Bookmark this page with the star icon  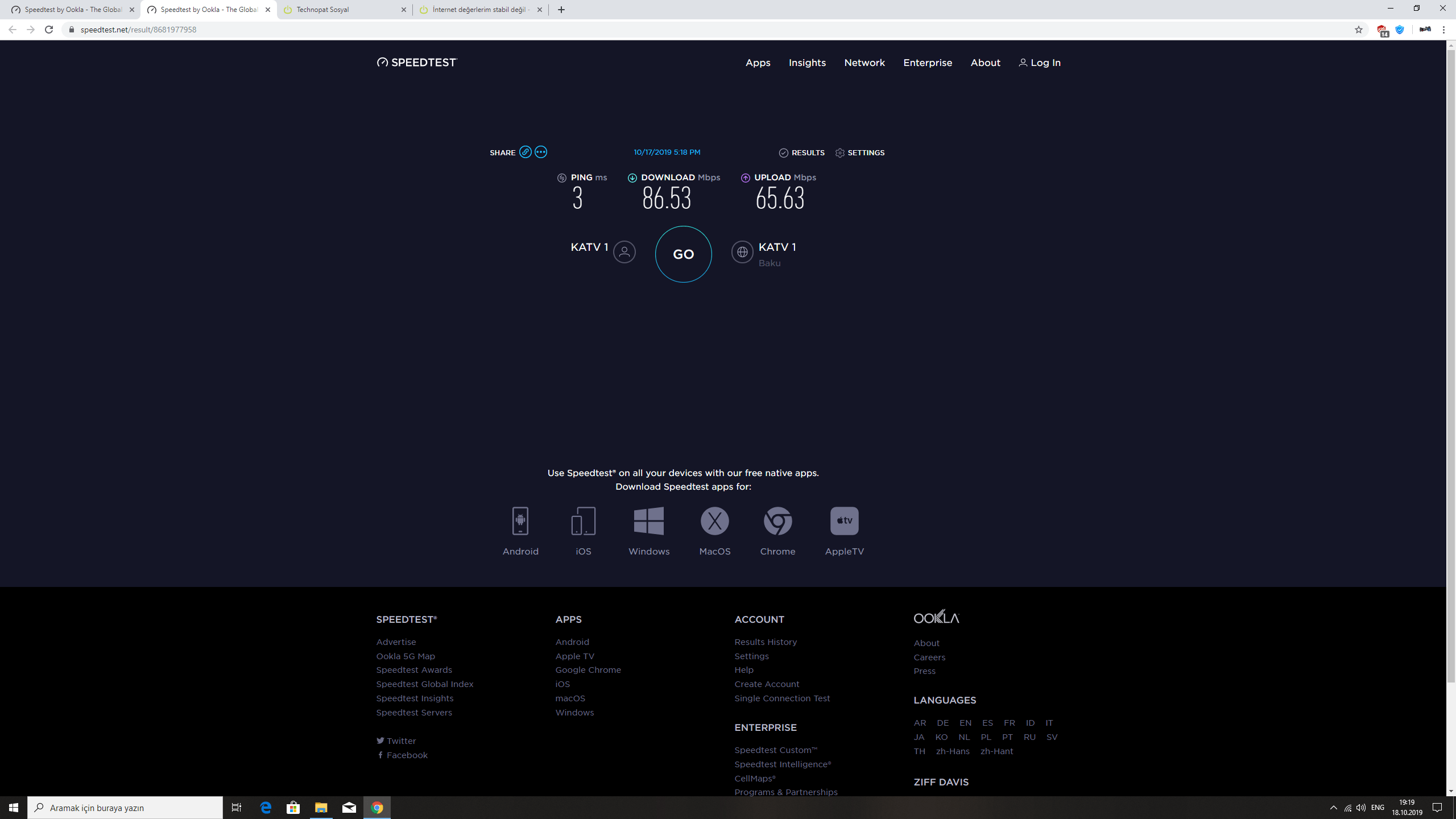(x=1359, y=30)
